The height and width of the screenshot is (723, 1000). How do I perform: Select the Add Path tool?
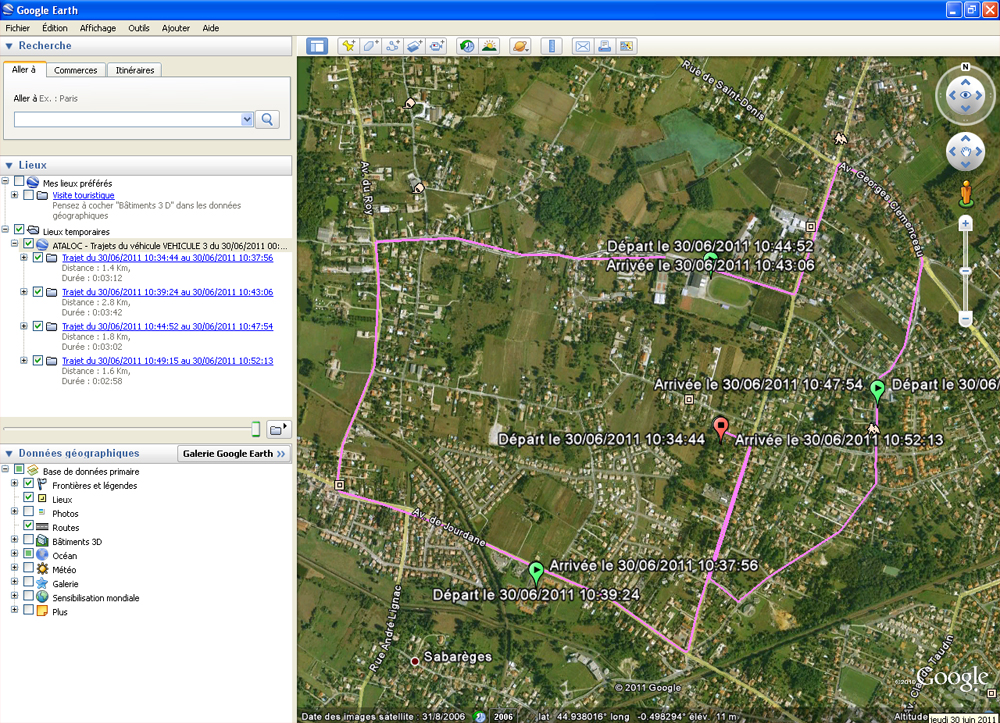393,46
